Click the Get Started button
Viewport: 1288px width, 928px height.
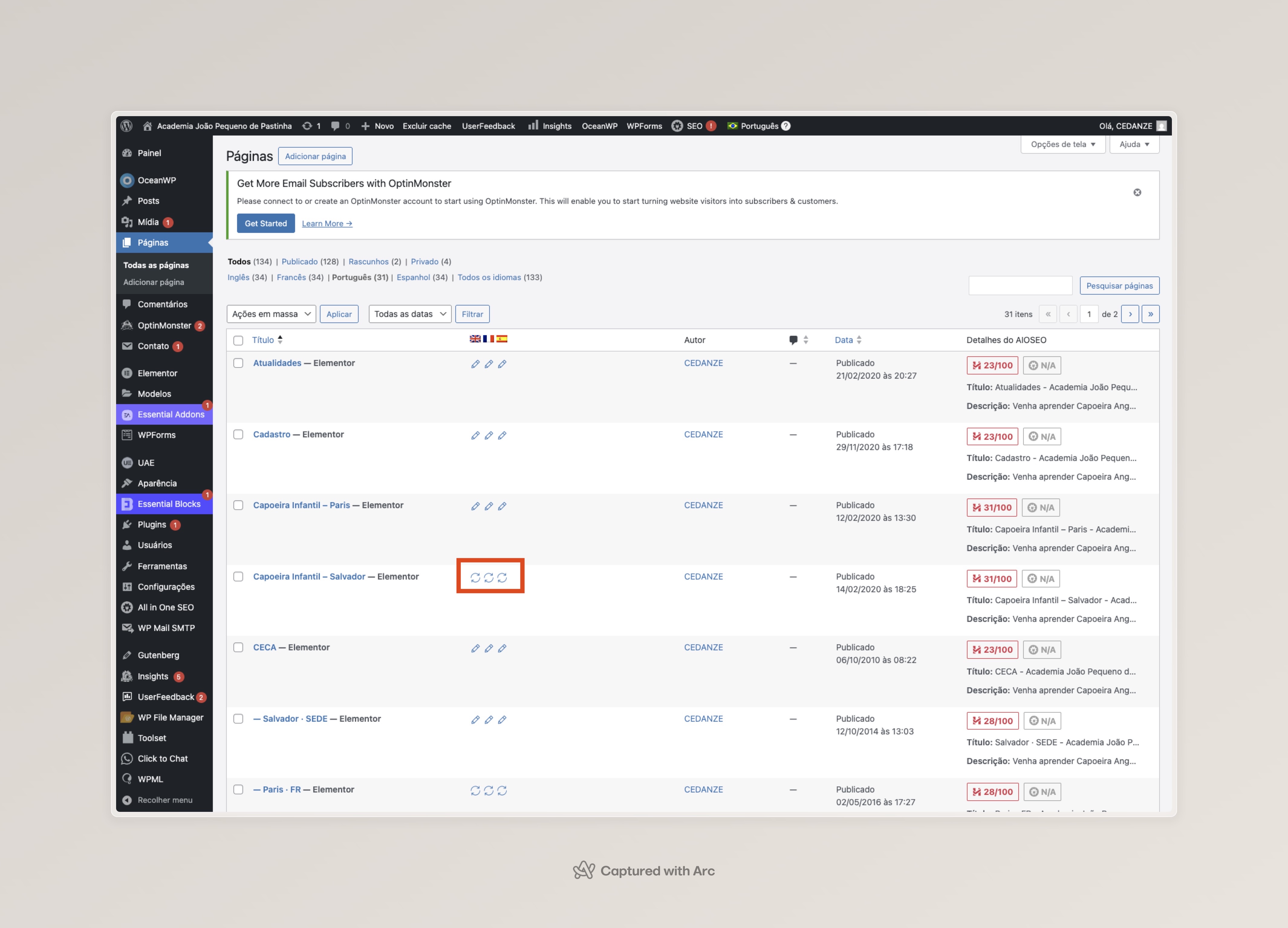point(265,223)
